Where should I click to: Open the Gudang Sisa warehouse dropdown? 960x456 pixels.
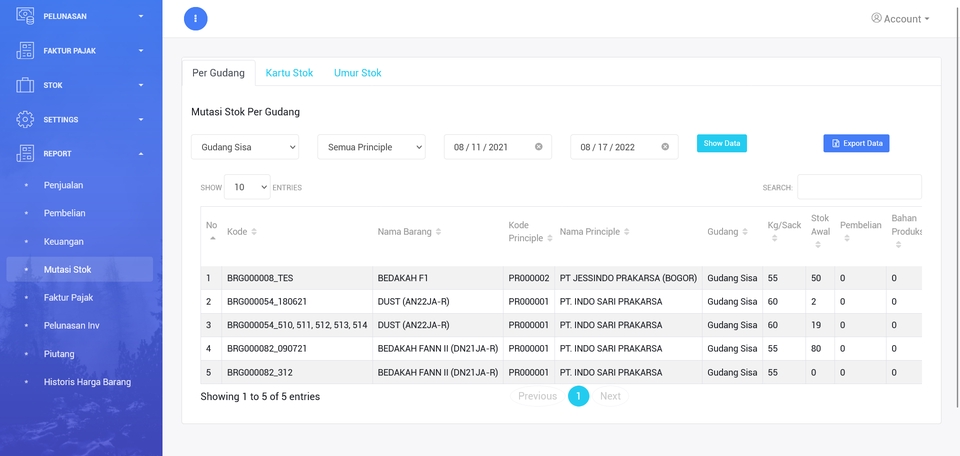(245, 147)
